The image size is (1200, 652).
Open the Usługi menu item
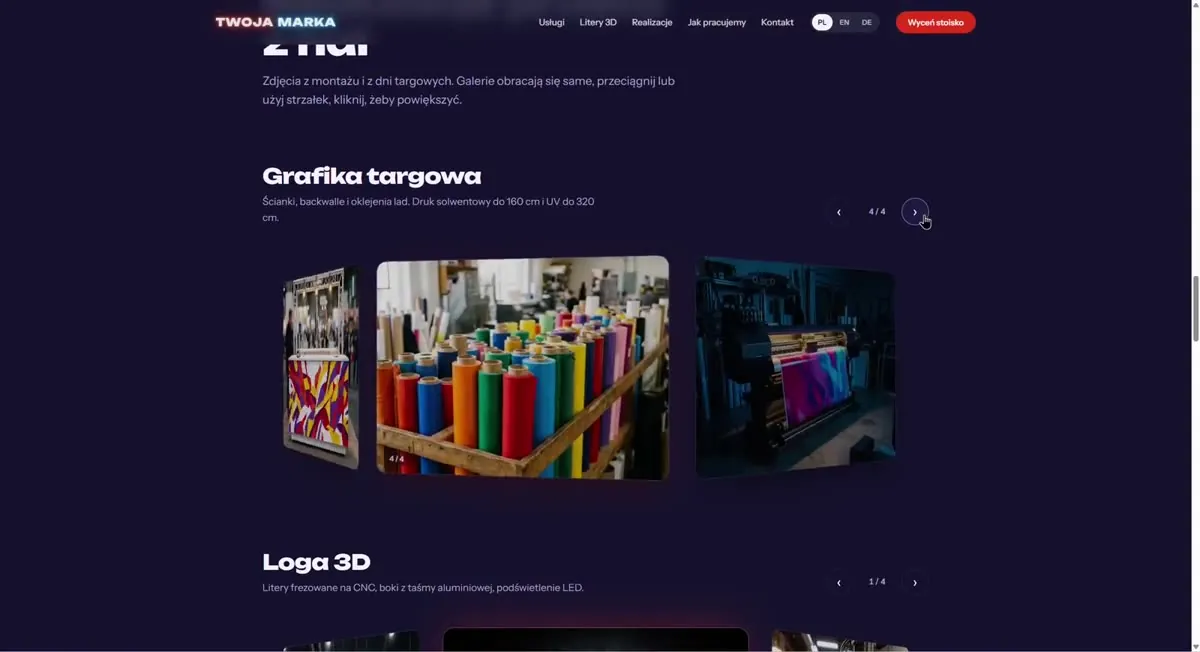click(551, 22)
